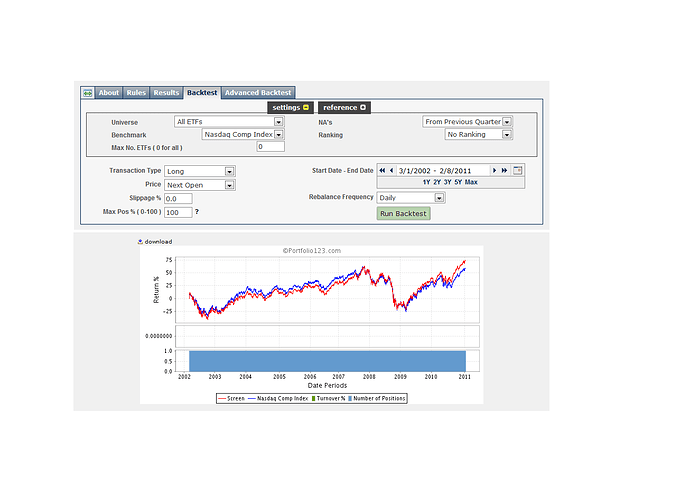Step date range forward with single right arrow
This screenshot has width=690, height=487.
click(x=494, y=170)
